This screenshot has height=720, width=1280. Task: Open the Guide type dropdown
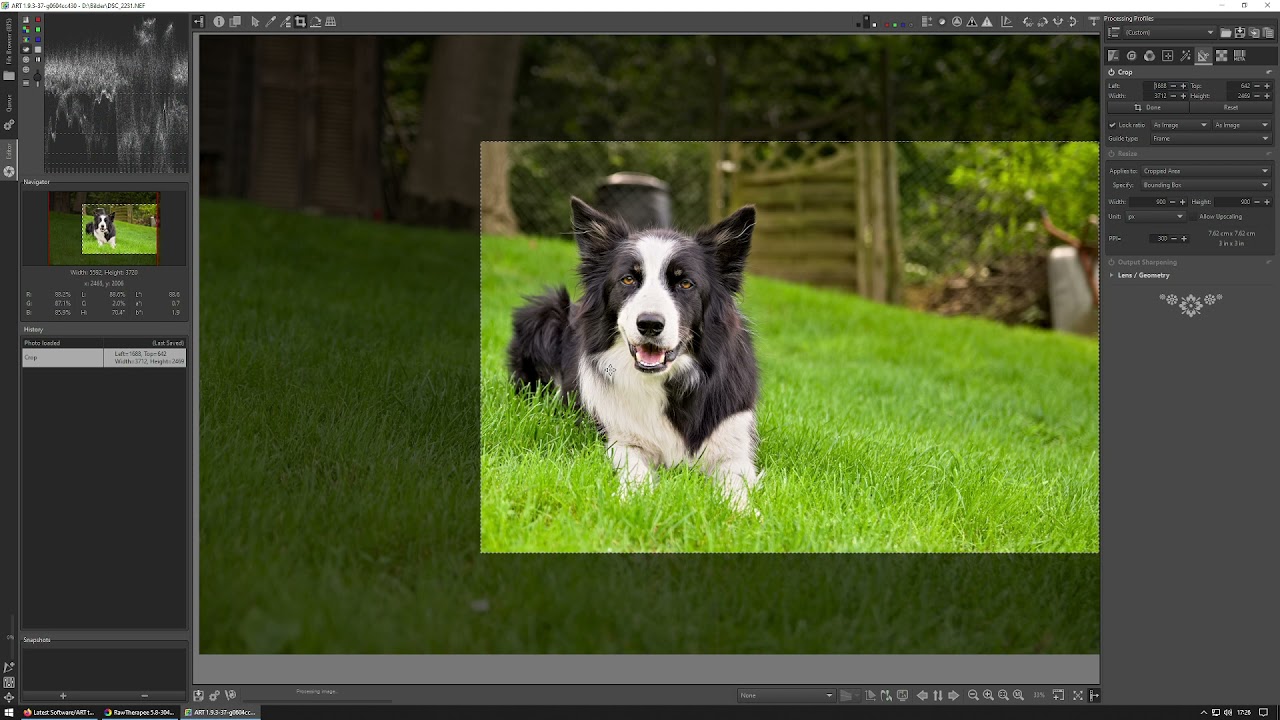pyautogui.click(x=1210, y=138)
